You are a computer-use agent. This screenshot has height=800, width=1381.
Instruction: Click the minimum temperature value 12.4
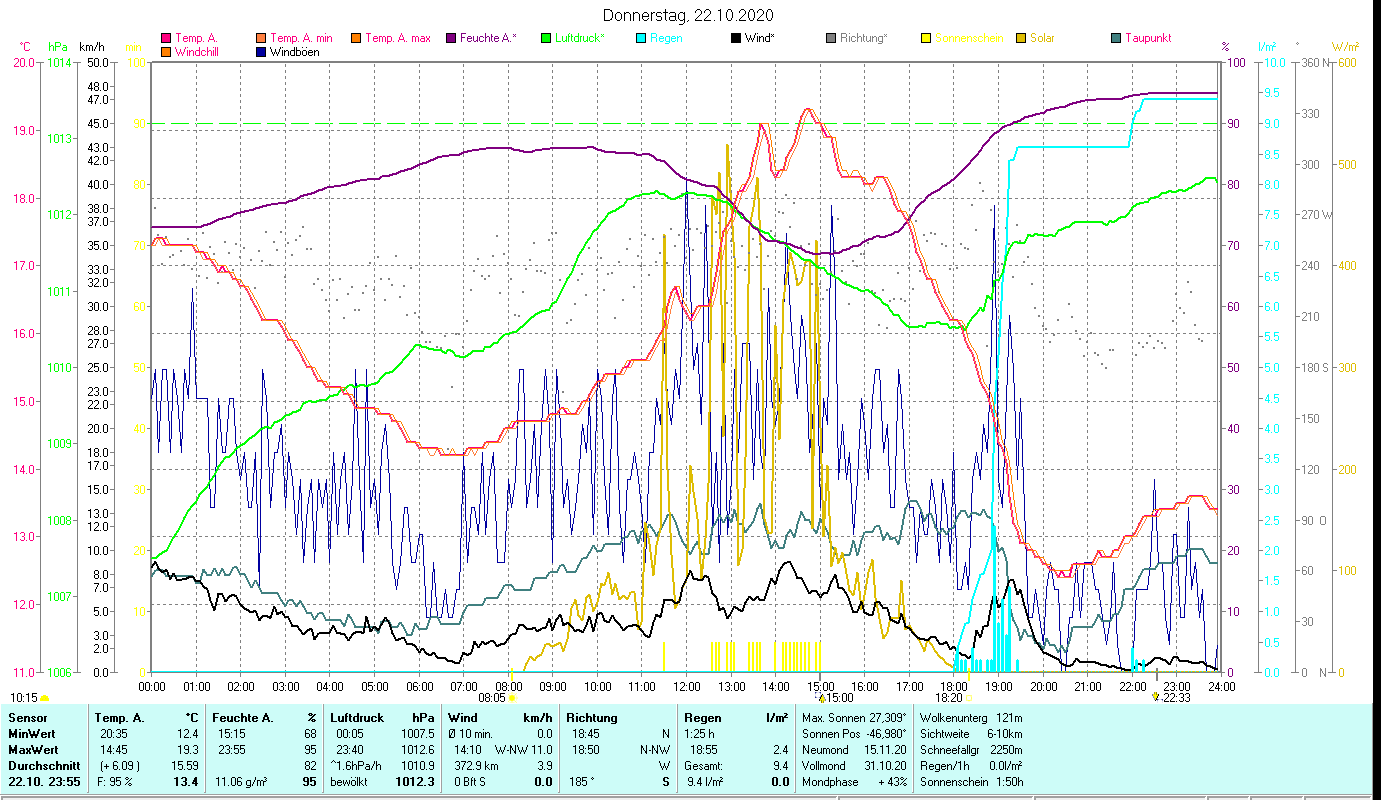pos(186,733)
